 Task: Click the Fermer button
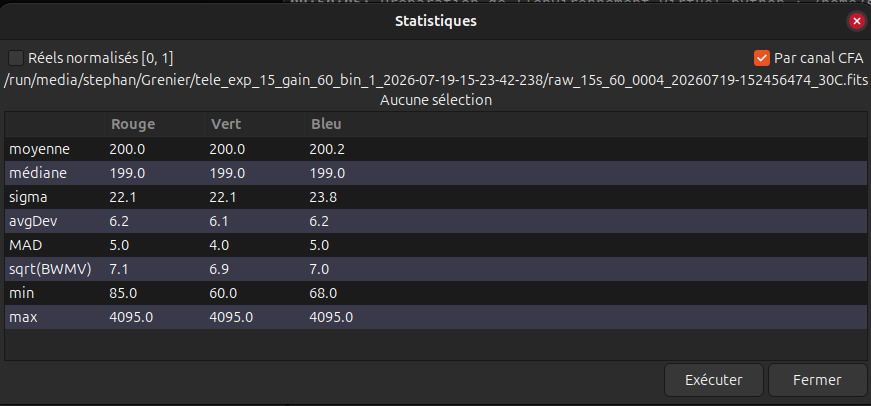pyautogui.click(x=817, y=380)
